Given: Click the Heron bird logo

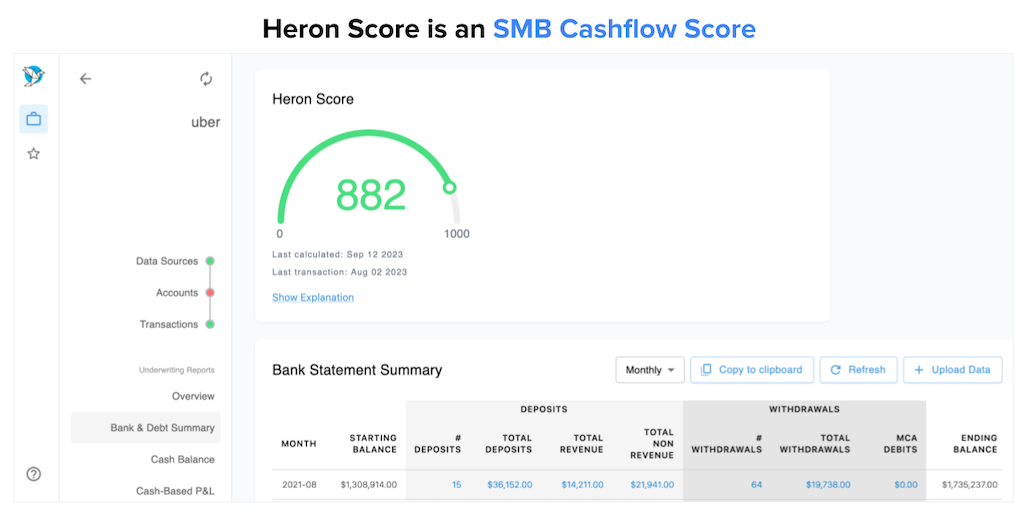Looking at the screenshot, I should point(33,78).
